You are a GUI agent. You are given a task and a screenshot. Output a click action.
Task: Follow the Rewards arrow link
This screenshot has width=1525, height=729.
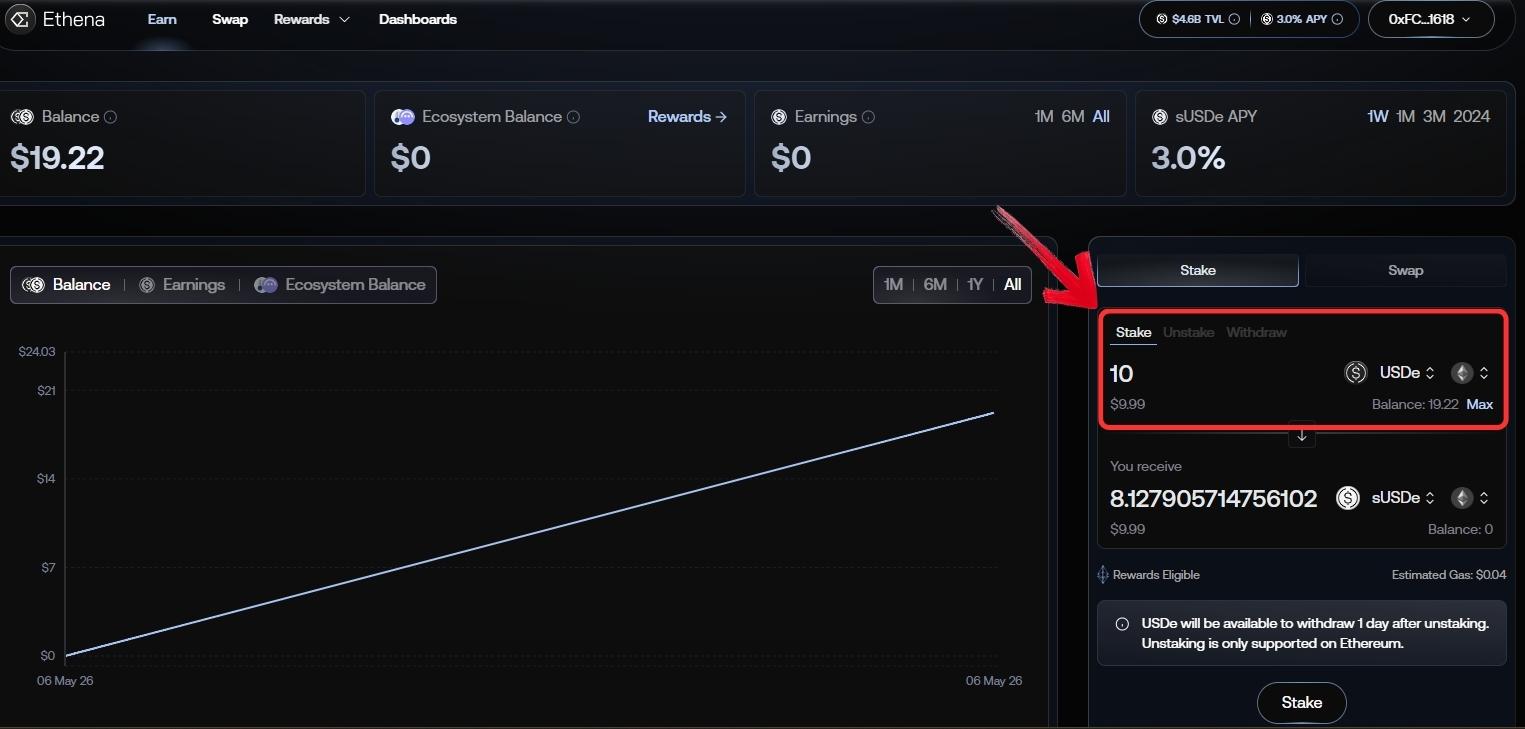687,117
